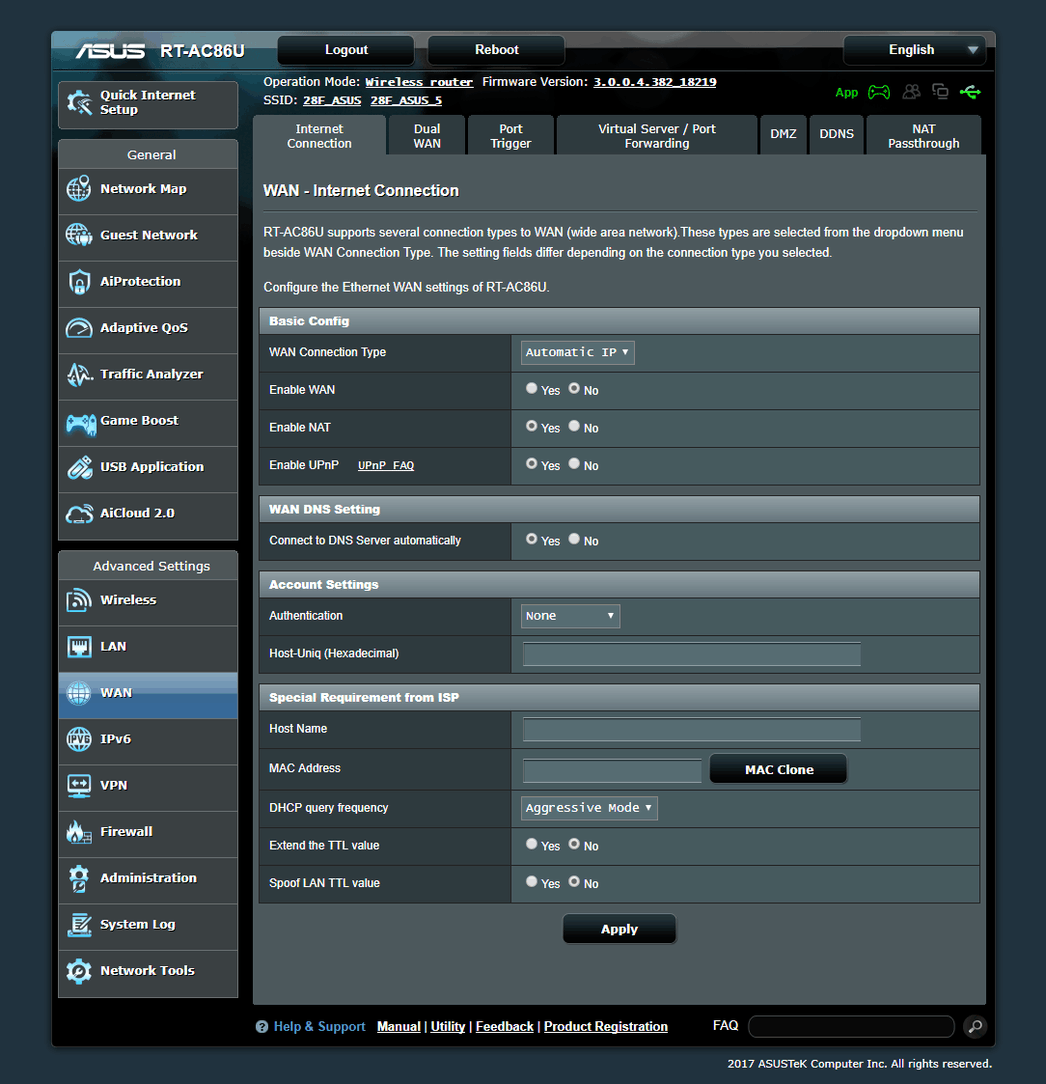Click the AiCloud 2.0 cloud icon
Image resolution: width=1046 pixels, height=1084 pixels.
[x=79, y=514]
